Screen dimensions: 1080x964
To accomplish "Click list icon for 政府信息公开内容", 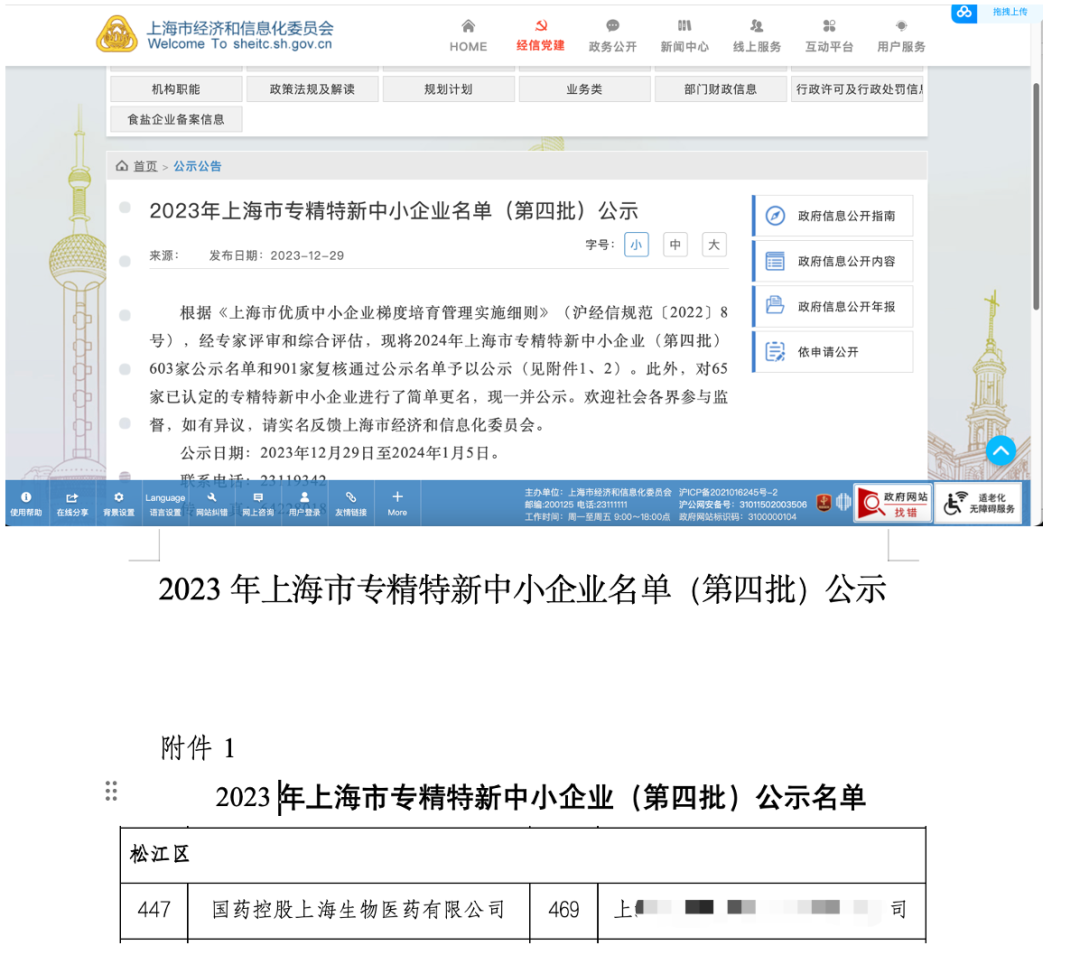I will click(775, 261).
